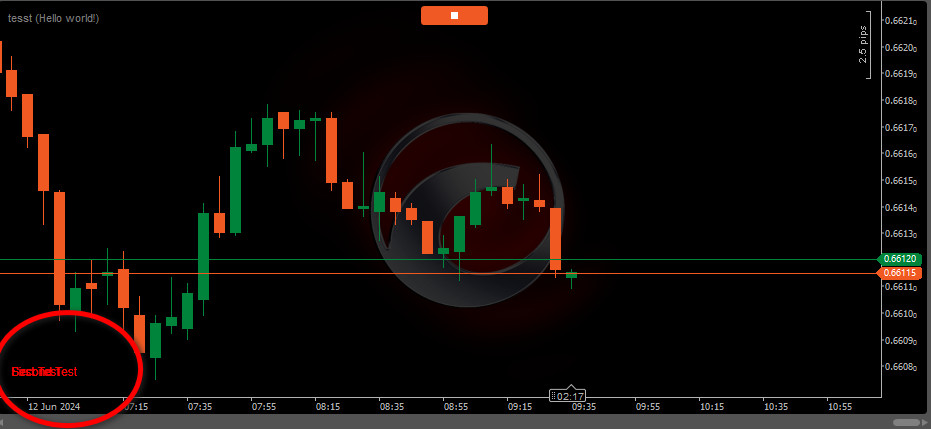The width and height of the screenshot is (931, 429).
Task: Click the 10:55 time axis label
Action: coord(840,406)
